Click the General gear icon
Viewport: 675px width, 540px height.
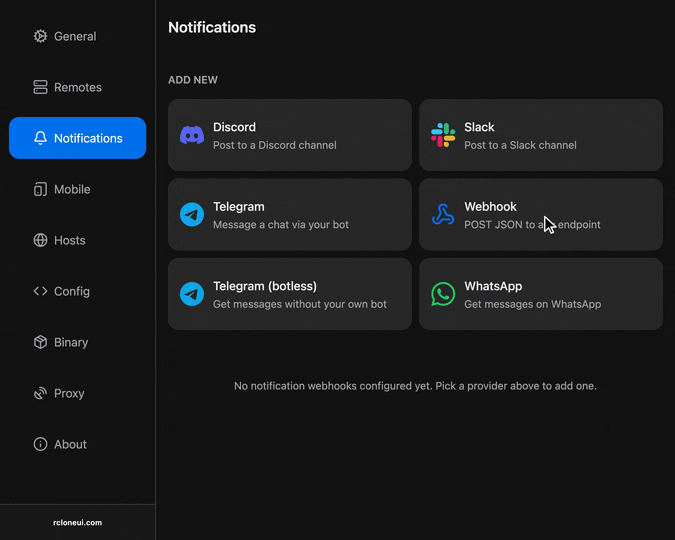[40, 36]
